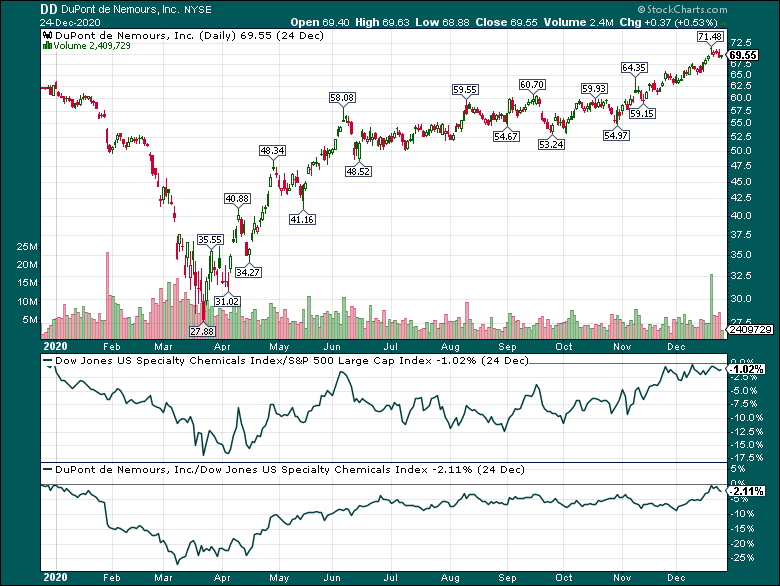Click the -2.11% ratio value tag
Image resolution: width=780 pixels, height=586 pixels.
click(748, 491)
